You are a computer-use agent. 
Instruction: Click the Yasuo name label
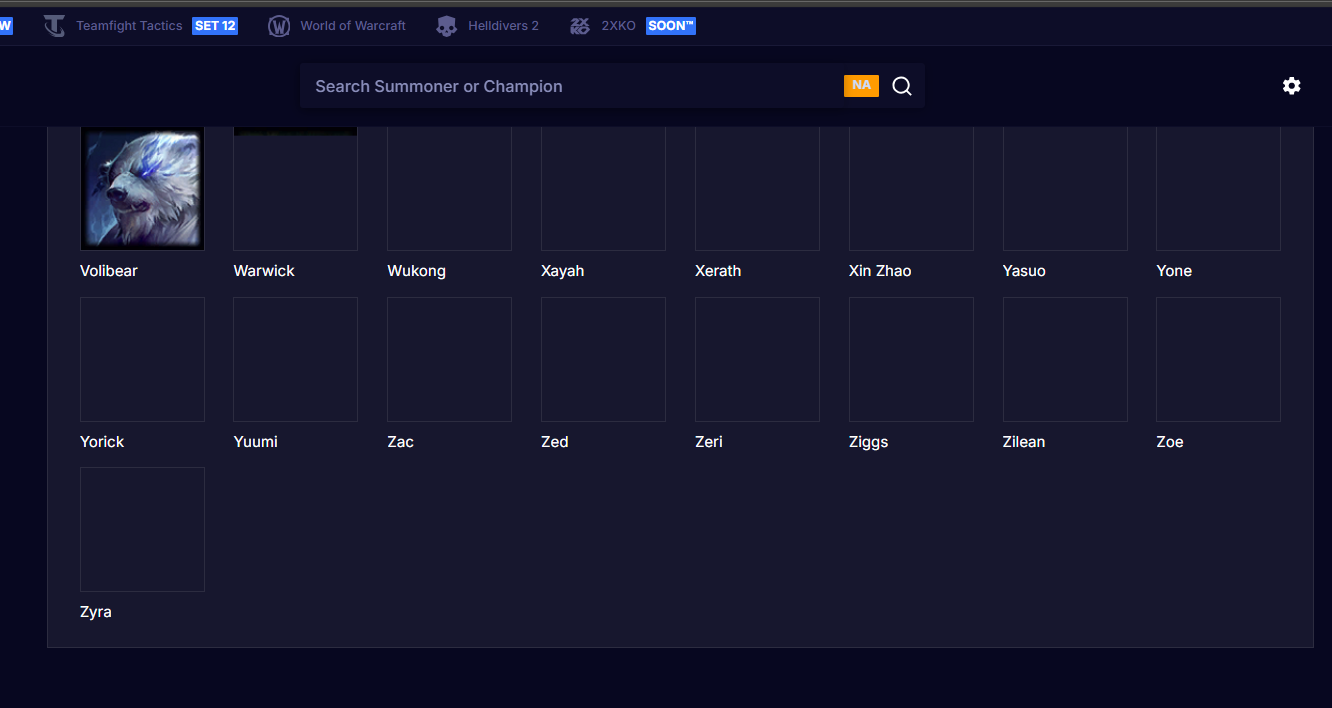[1024, 271]
